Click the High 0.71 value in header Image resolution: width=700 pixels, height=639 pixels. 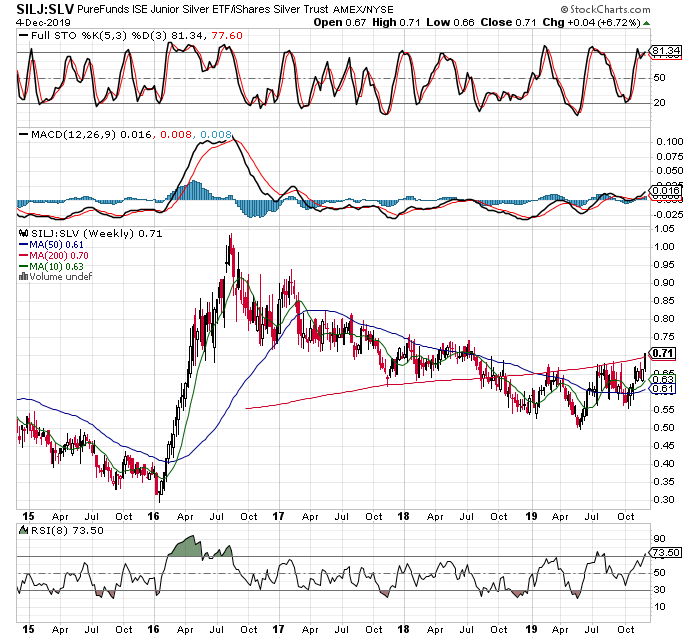(x=396, y=22)
